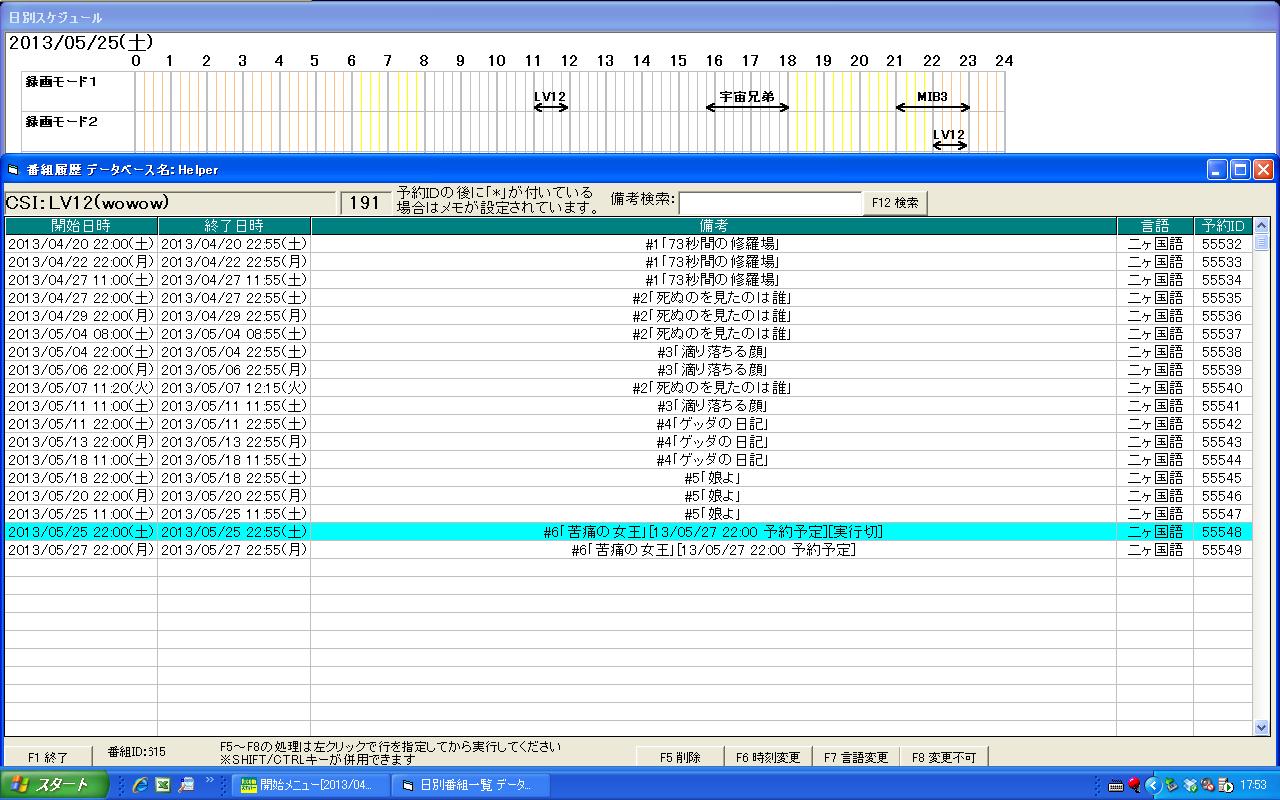Click the program history window title icon
1280x800 pixels.
tap(14, 170)
